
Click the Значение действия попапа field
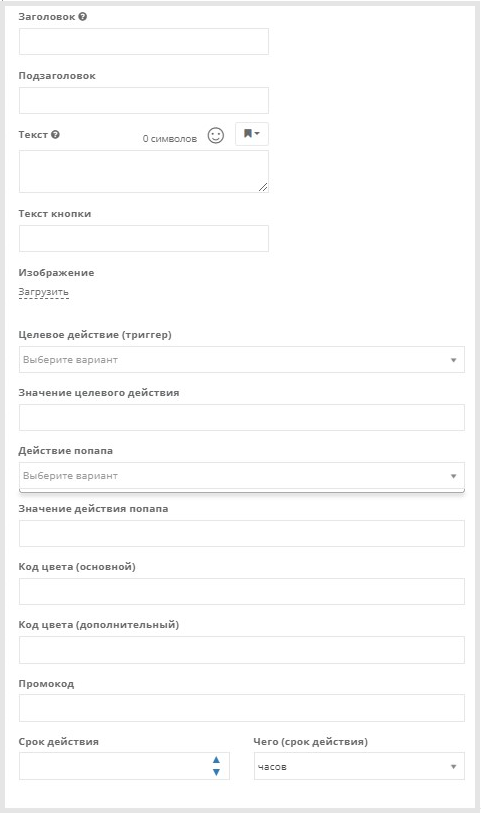242,534
